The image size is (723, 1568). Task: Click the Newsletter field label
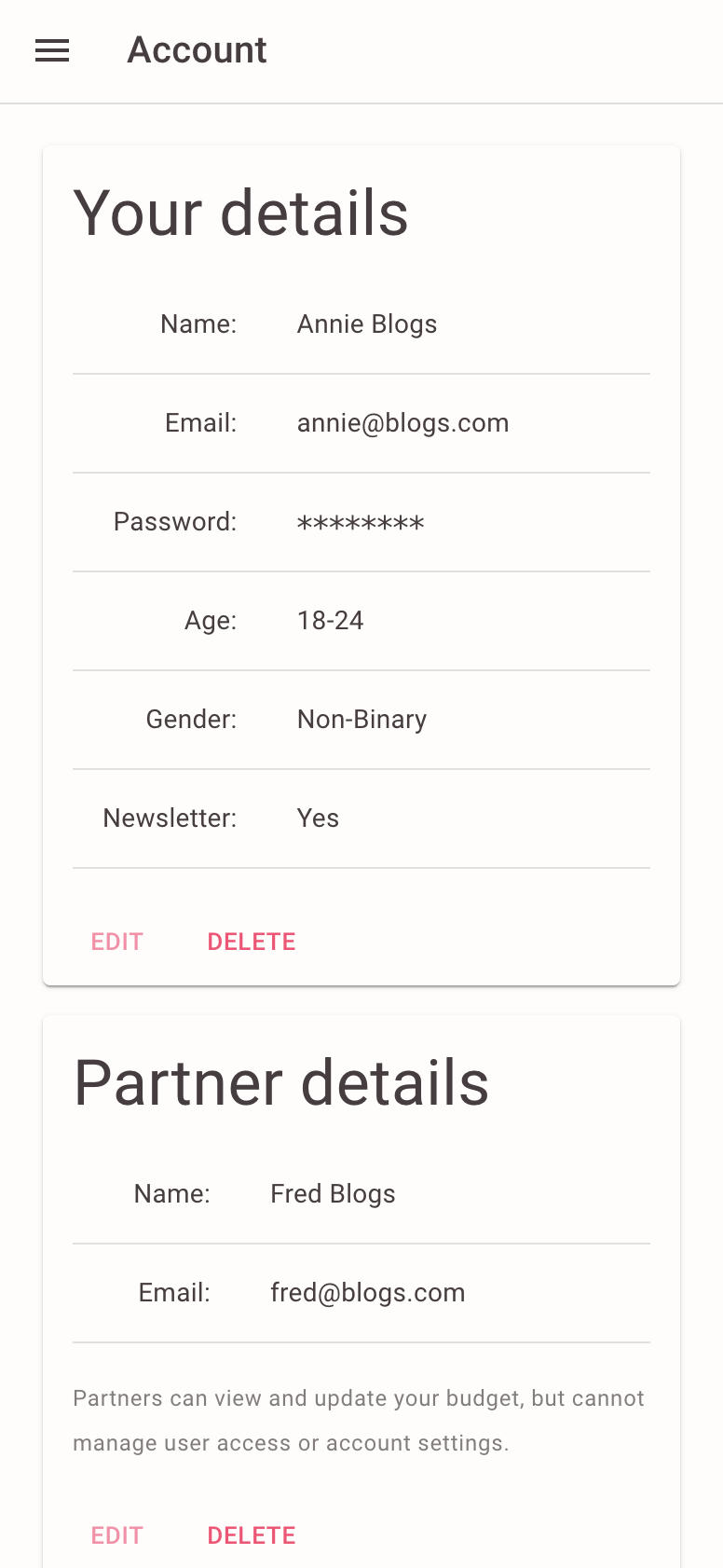pyautogui.click(x=170, y=818)
